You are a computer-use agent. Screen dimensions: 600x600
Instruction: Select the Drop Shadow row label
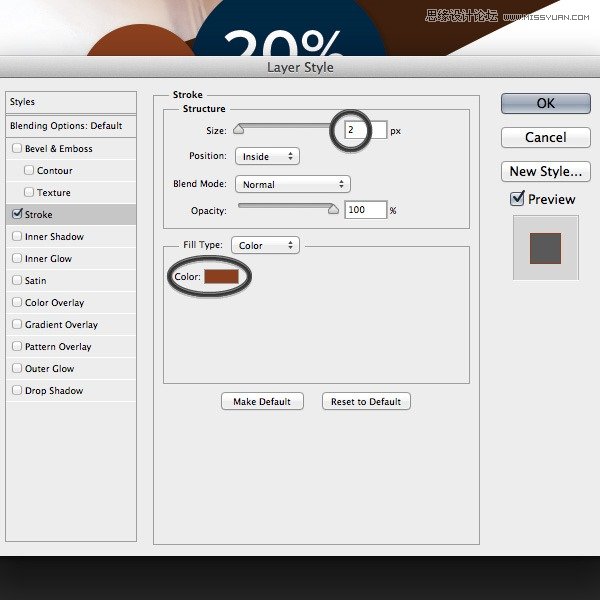[x=54, y=391]
